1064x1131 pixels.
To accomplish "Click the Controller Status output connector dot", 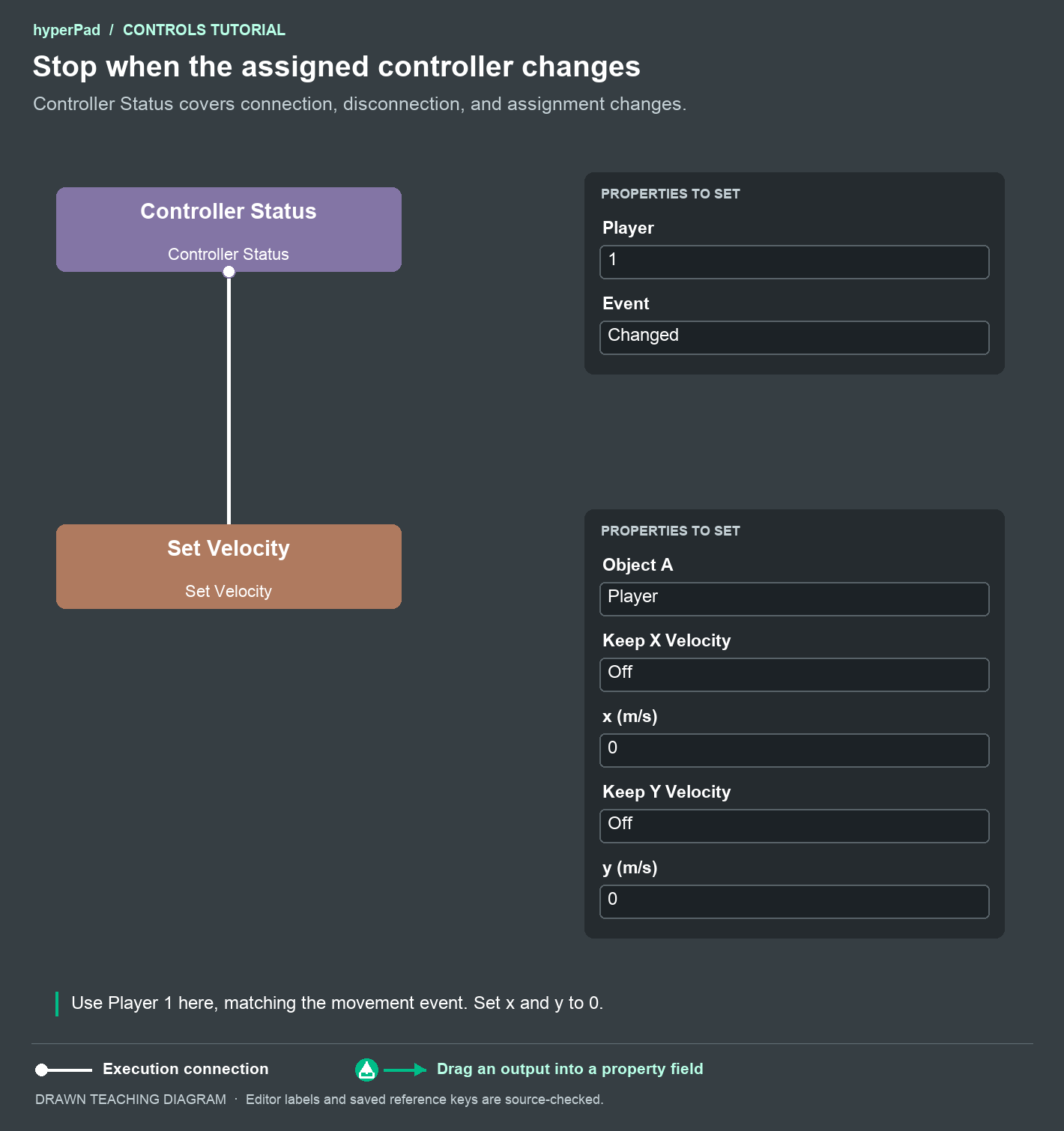I will 229,272.
